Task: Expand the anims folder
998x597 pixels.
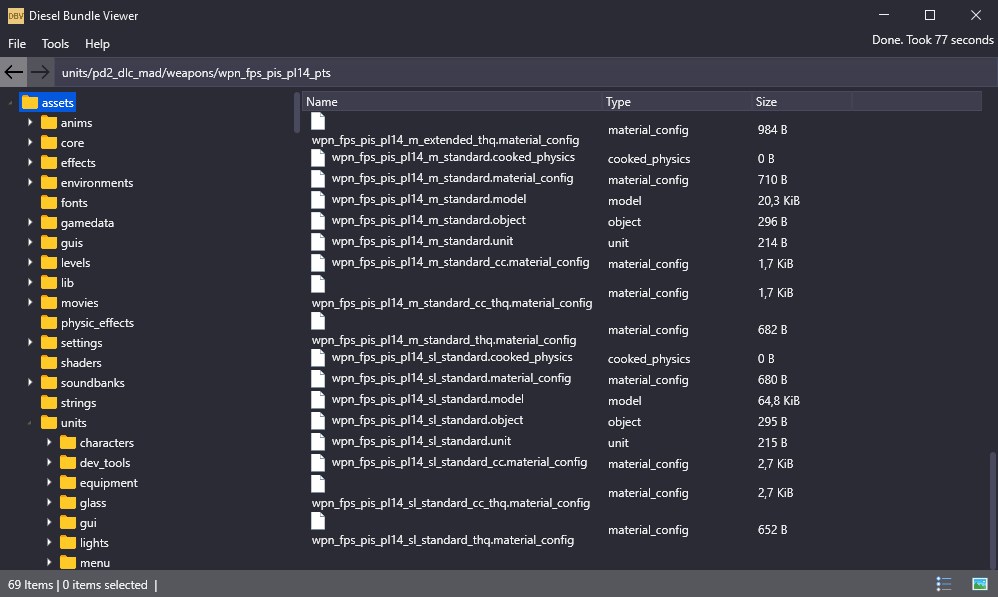Action: pyautogui.click(x=30, y=123)
